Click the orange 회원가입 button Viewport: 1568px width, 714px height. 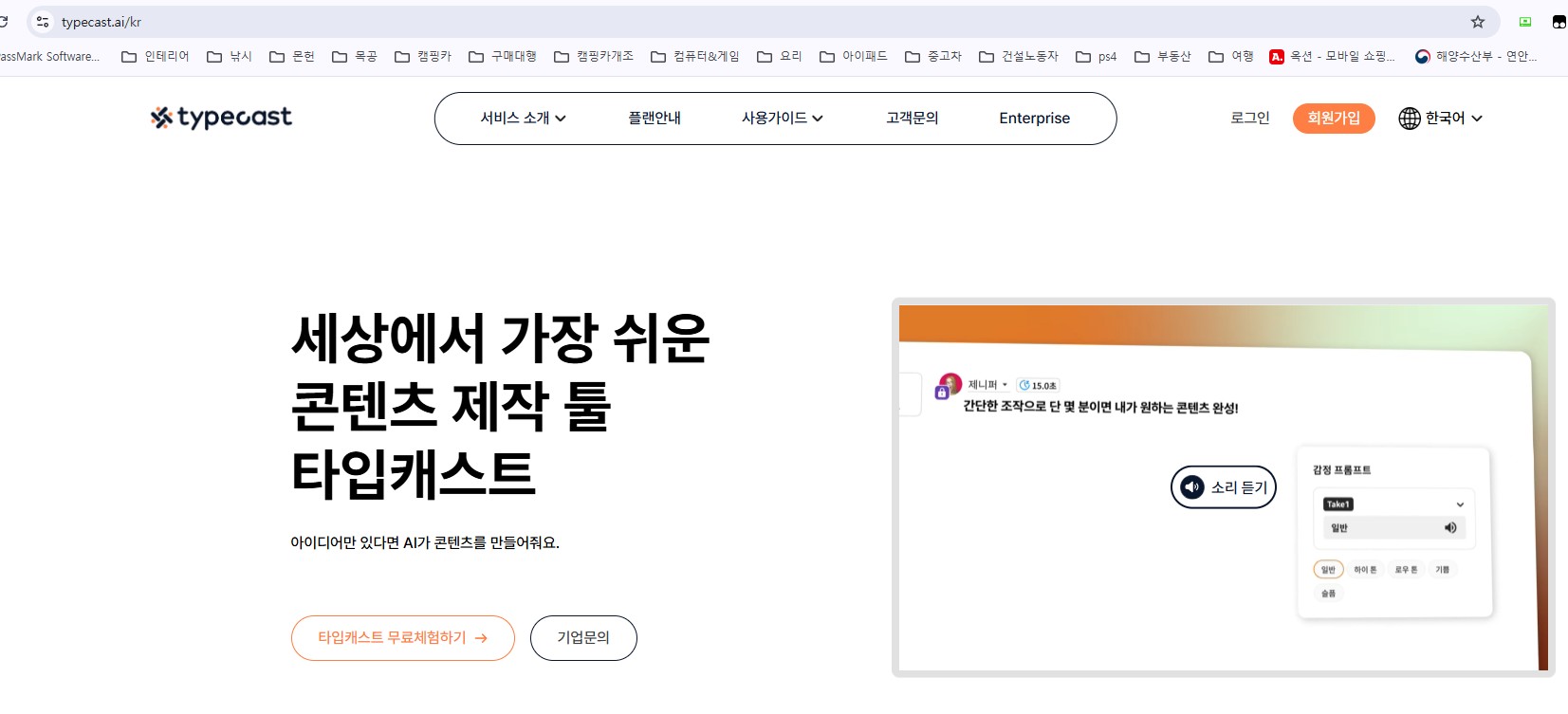[x=1334, y=119]
